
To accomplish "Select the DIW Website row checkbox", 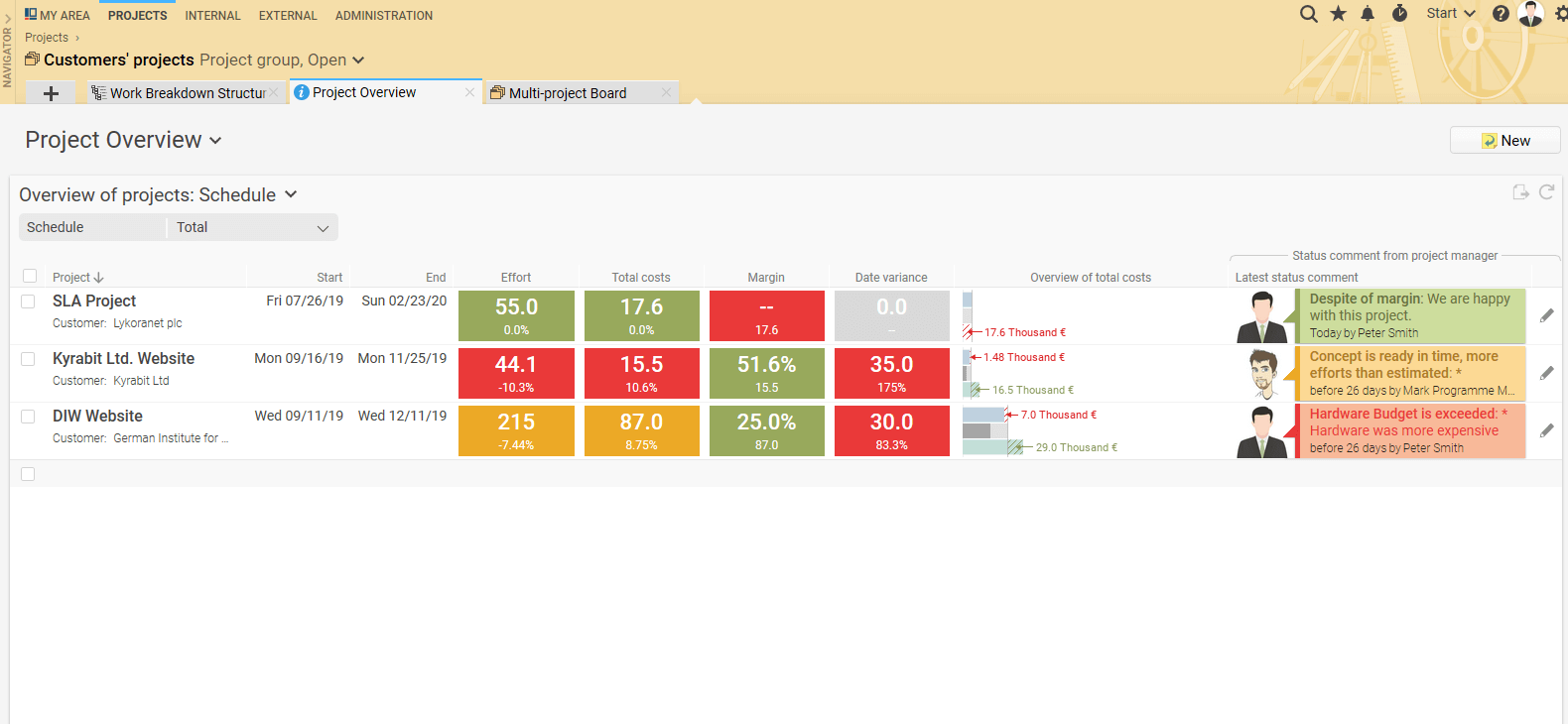I will (x=28, y=417).
